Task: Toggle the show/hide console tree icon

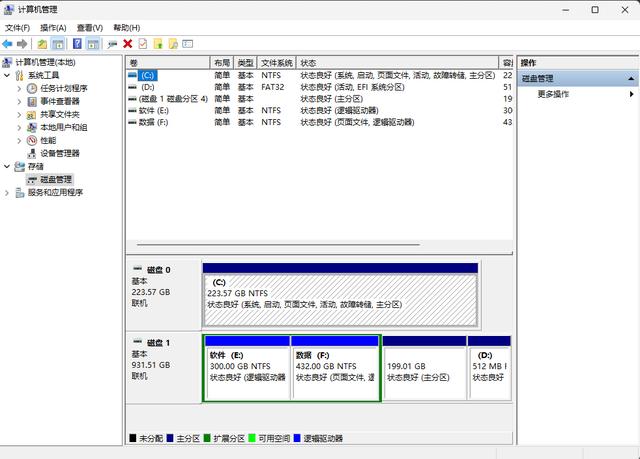Action: click(58, 44)
